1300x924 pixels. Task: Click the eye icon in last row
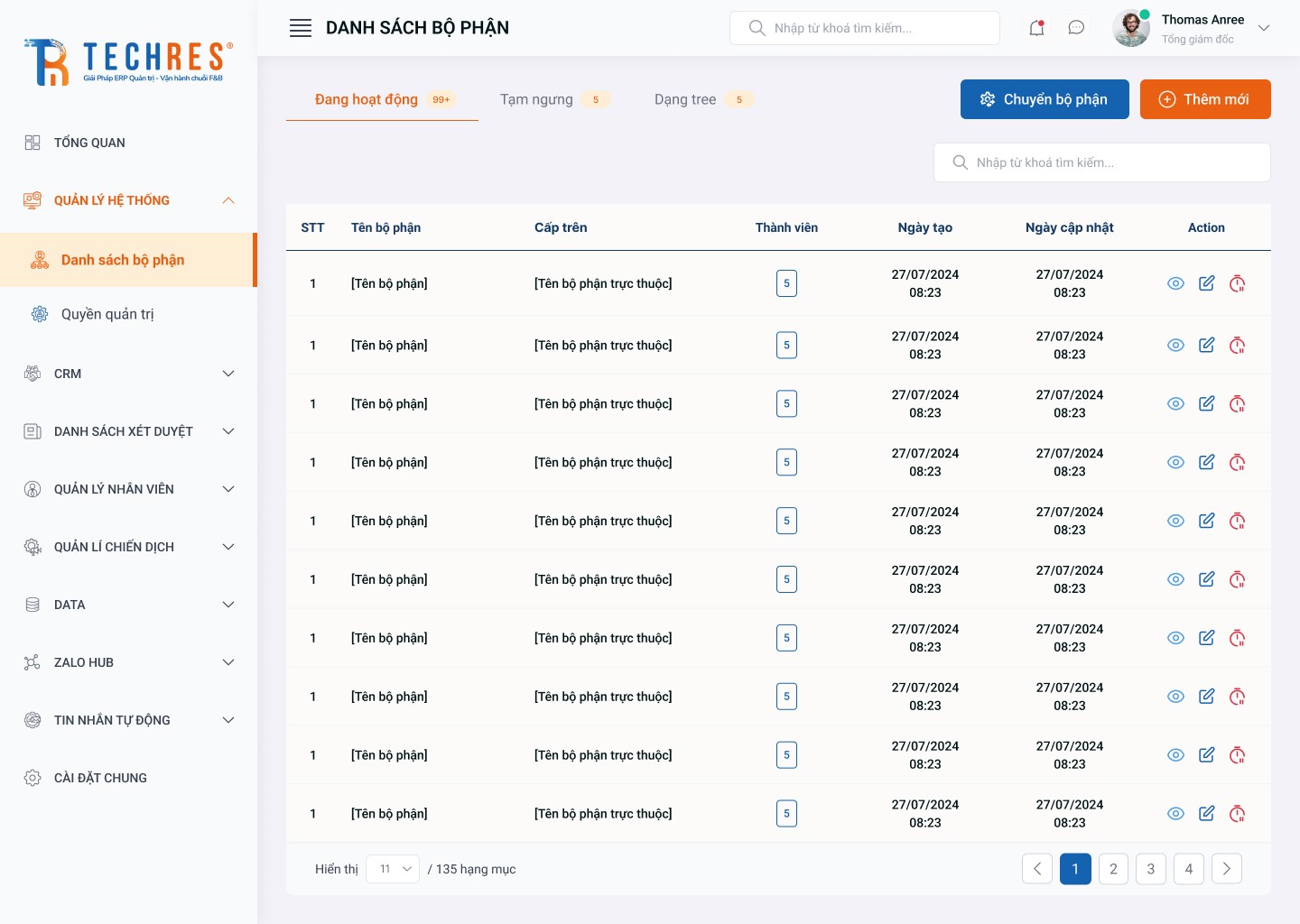click(1175, 813)
